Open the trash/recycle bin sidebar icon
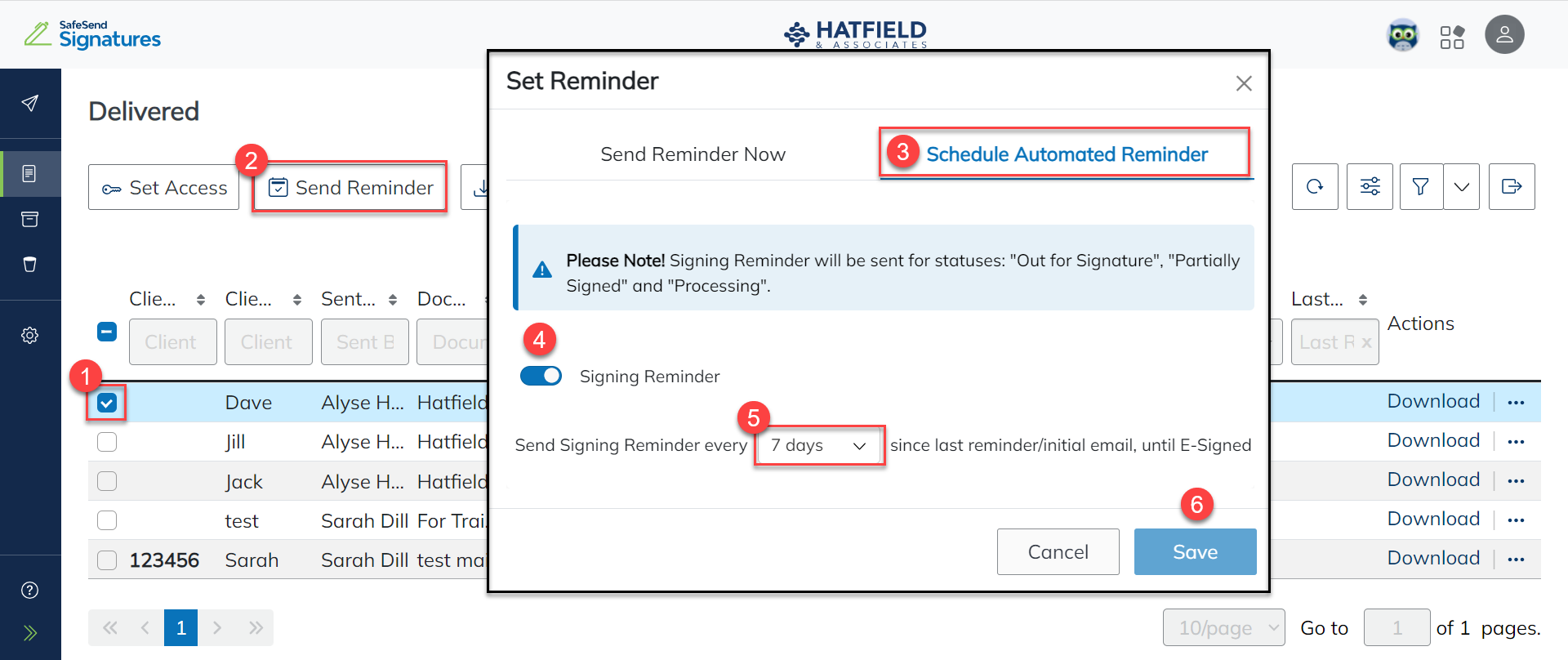 (x=30, y=264)
